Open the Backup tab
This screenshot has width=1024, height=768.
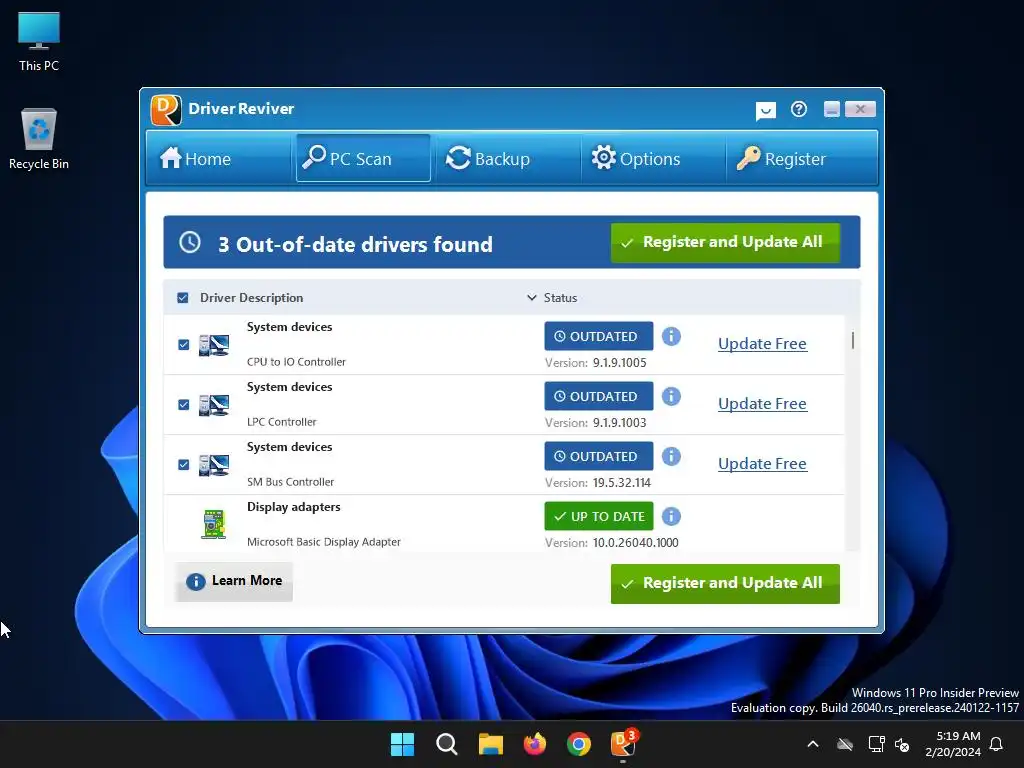507,159
